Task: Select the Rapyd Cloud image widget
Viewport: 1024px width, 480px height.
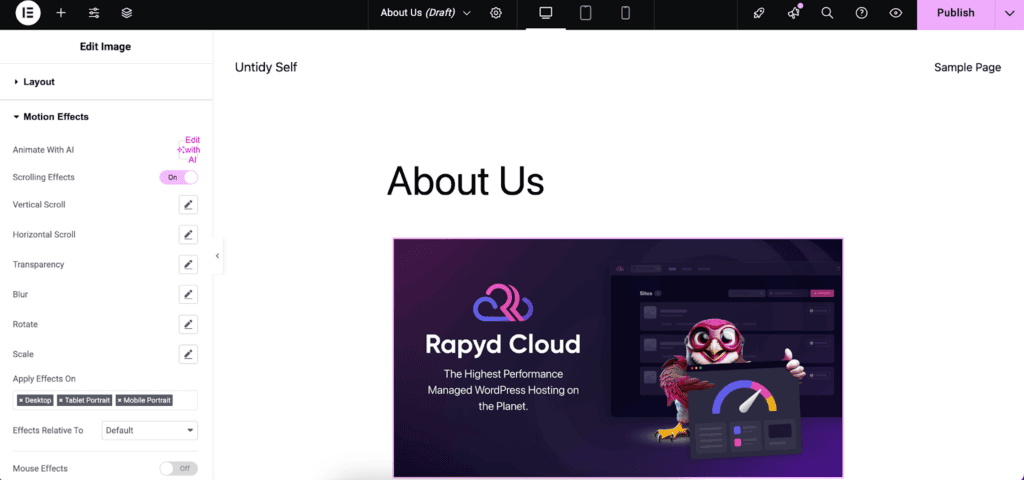Action: pos(618,358)
